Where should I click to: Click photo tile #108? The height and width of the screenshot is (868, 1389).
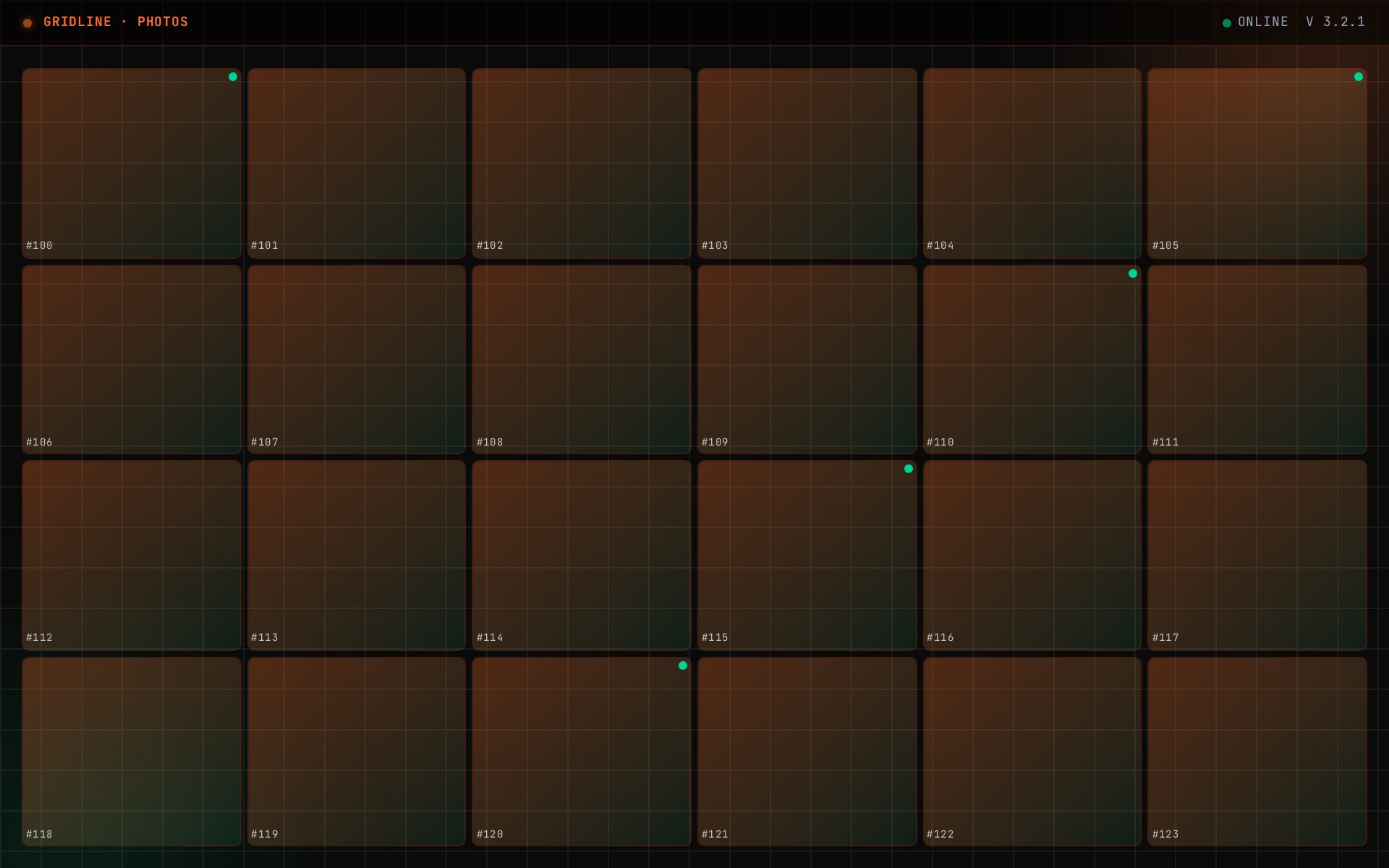582,359
